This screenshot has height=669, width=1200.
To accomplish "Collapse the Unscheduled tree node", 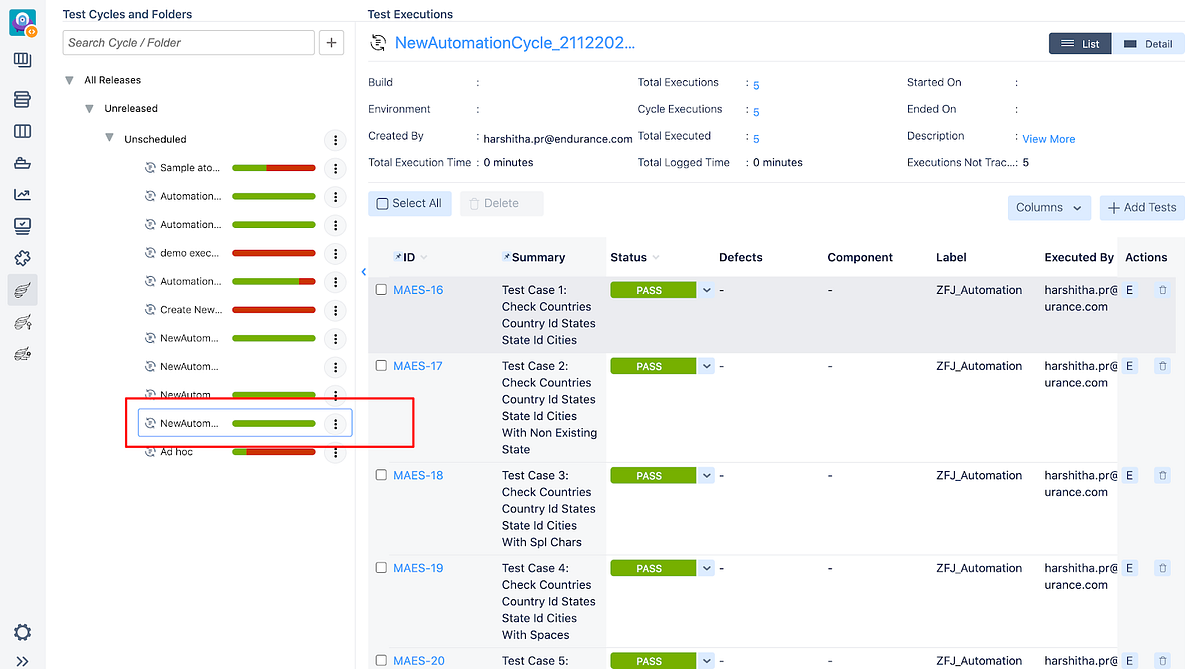I will 109,138.
